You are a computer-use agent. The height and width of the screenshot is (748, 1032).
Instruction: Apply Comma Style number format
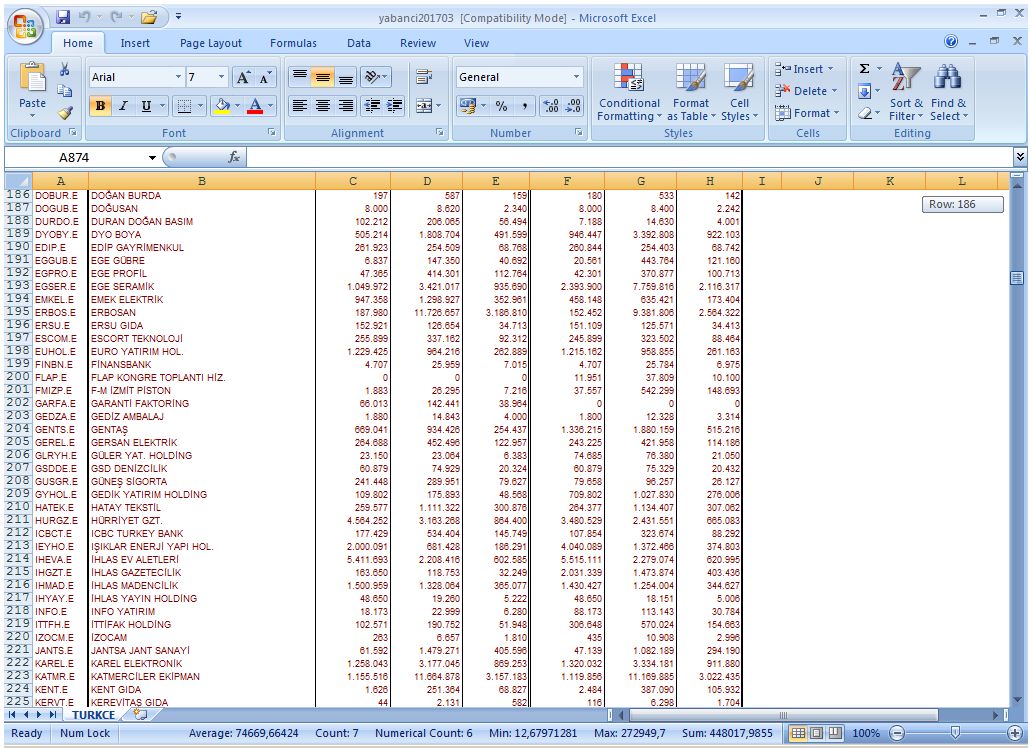(524, 106)
